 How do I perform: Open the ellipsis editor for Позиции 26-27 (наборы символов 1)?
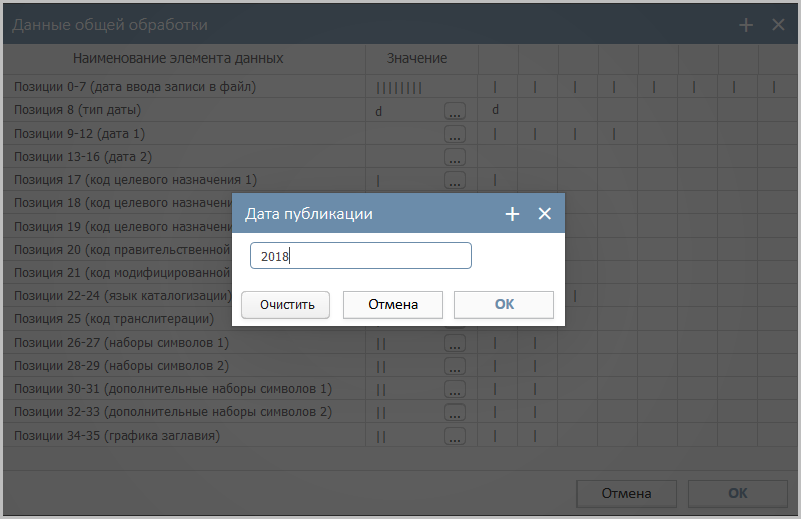(455, 343)
